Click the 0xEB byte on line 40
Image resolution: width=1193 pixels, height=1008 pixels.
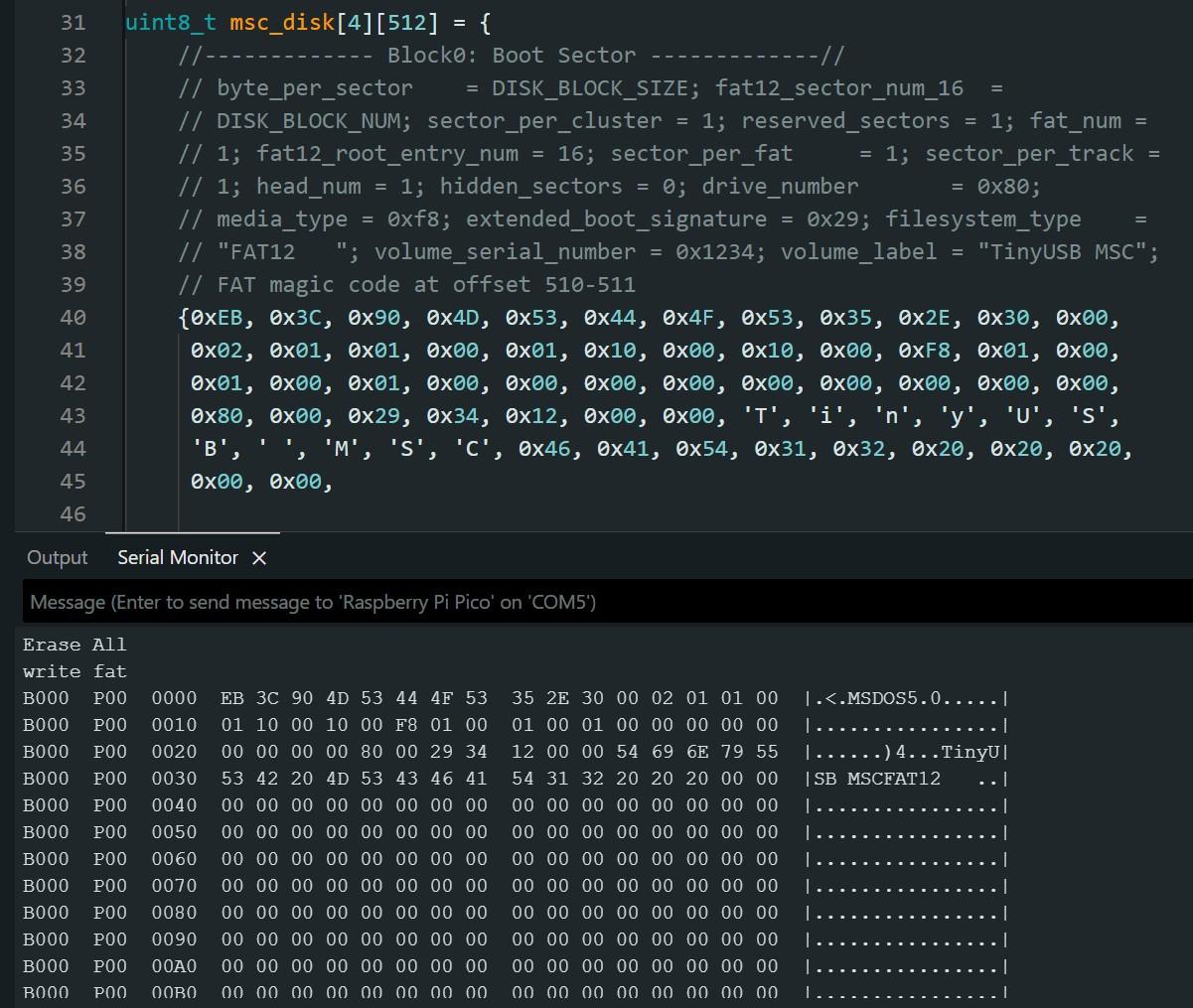pyautogui.click(x=217, y=318)
